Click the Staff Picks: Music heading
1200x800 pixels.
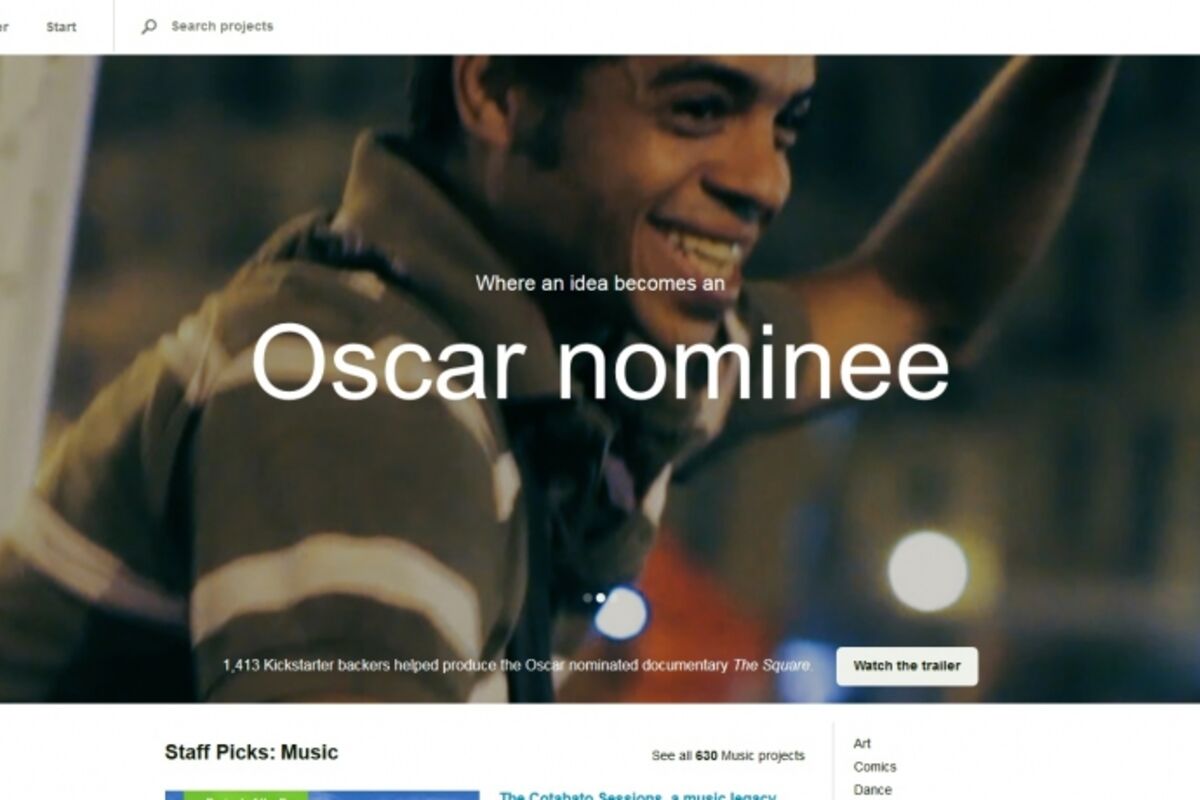[252, 753]
